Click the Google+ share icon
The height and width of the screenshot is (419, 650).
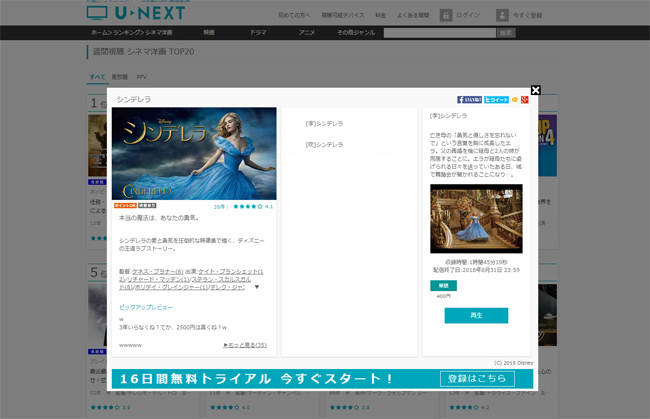coord(524,99)
